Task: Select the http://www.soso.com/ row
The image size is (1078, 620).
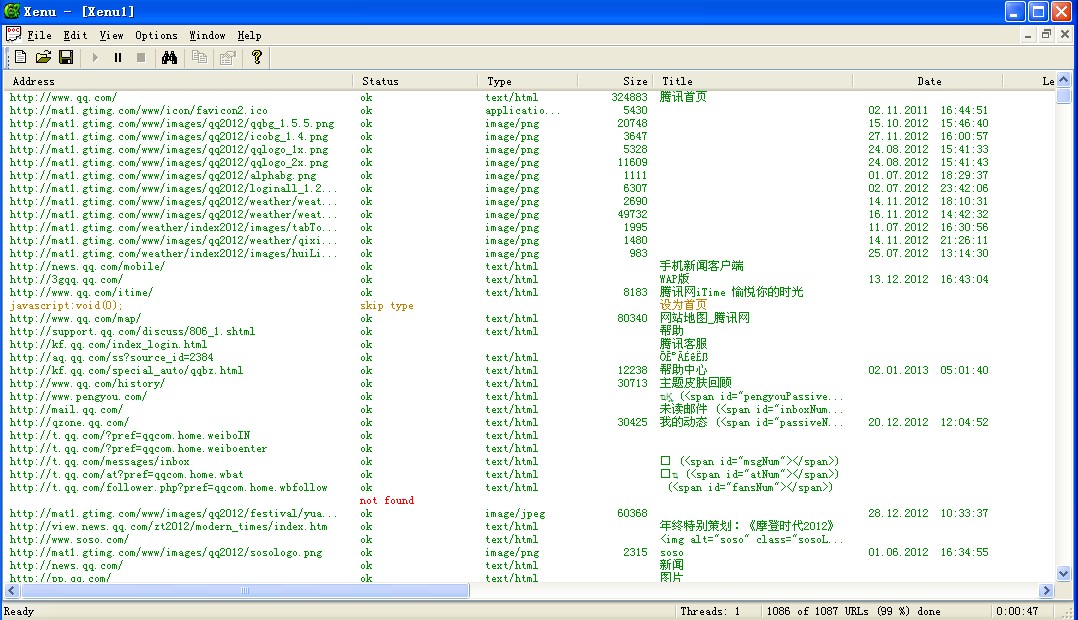Action: 69,540
